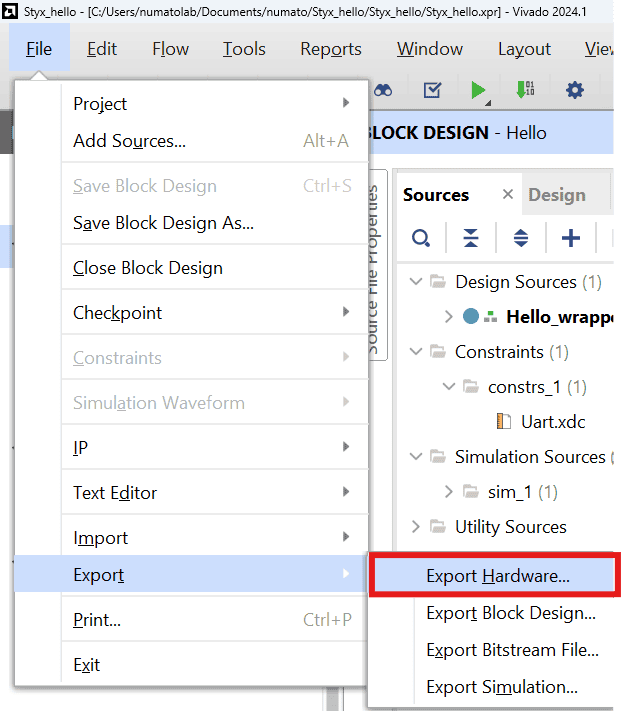The height and width of the screenshot is (711, 621).
Task: Collapse the Design Sources tree node
Action: (x=417, y=282)
